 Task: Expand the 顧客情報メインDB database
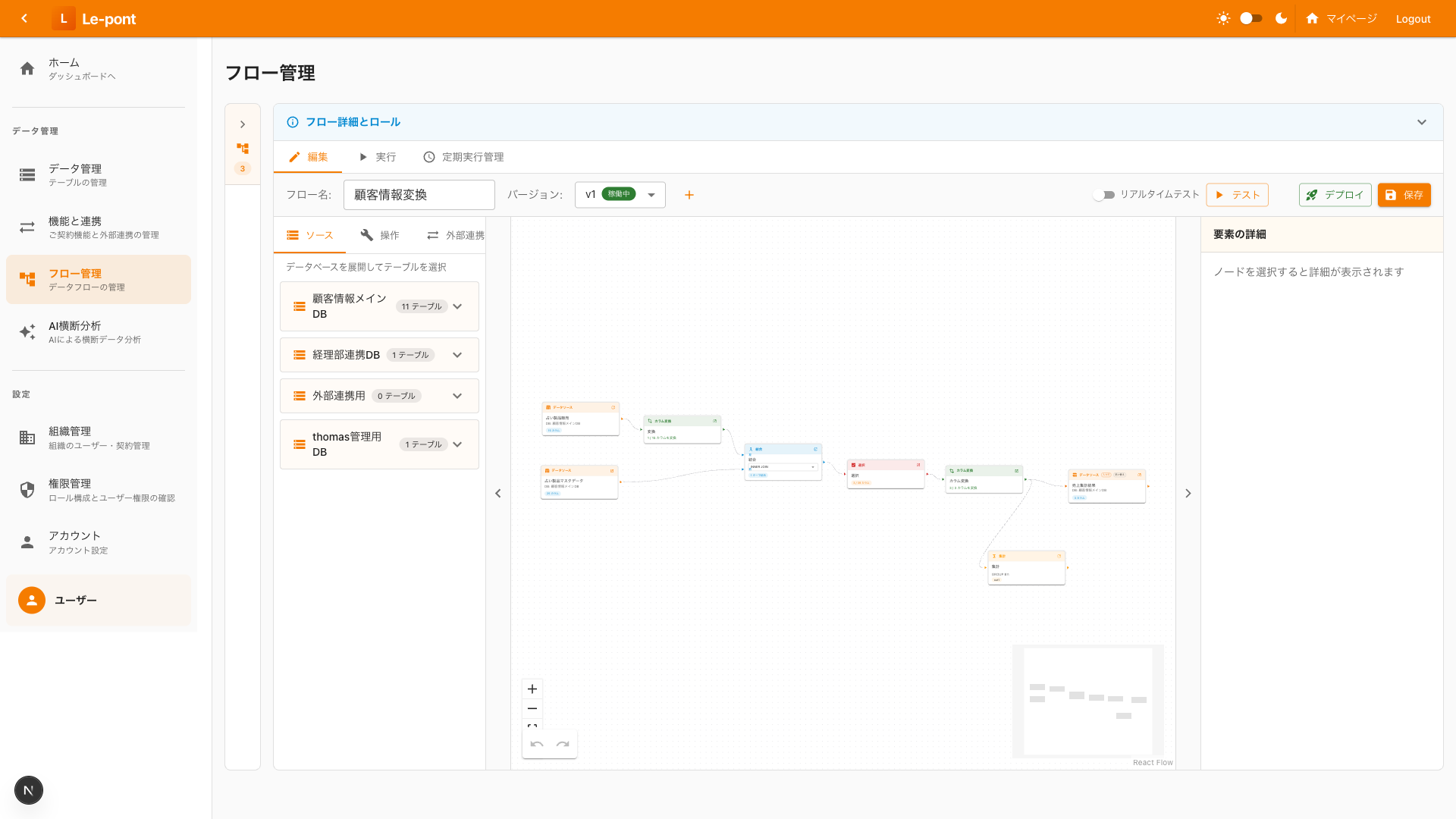[379, 306]
